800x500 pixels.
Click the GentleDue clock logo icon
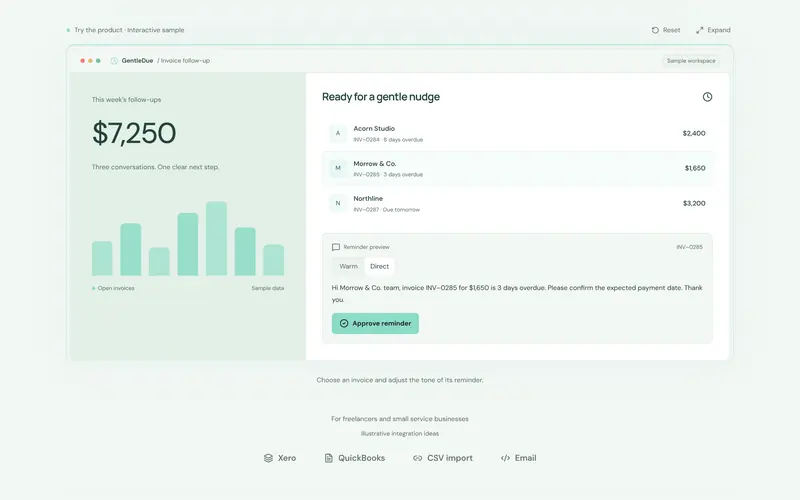pos(114,61)
